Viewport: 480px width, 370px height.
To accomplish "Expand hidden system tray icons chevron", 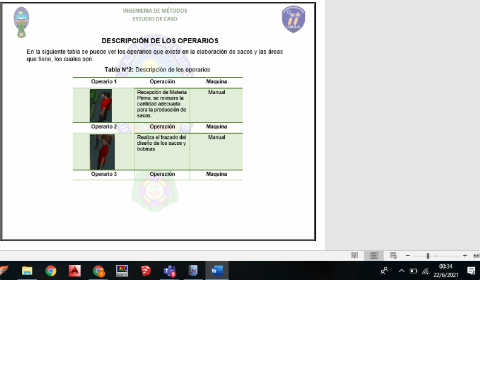I will pos(401,271).
